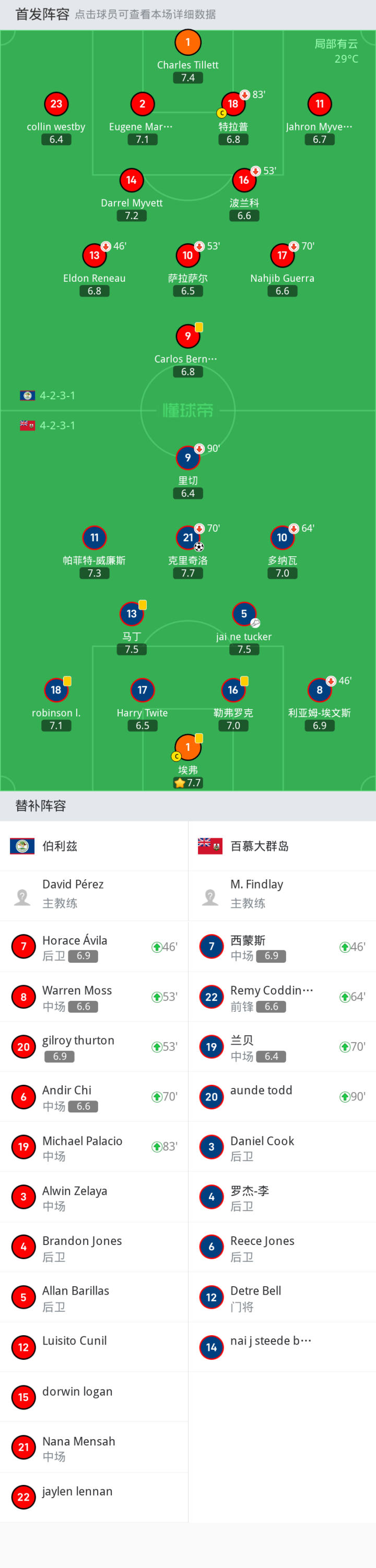
Task: Click the 7.3 rating under 帕菲特-威廉斯
Action: pos(95,573)
